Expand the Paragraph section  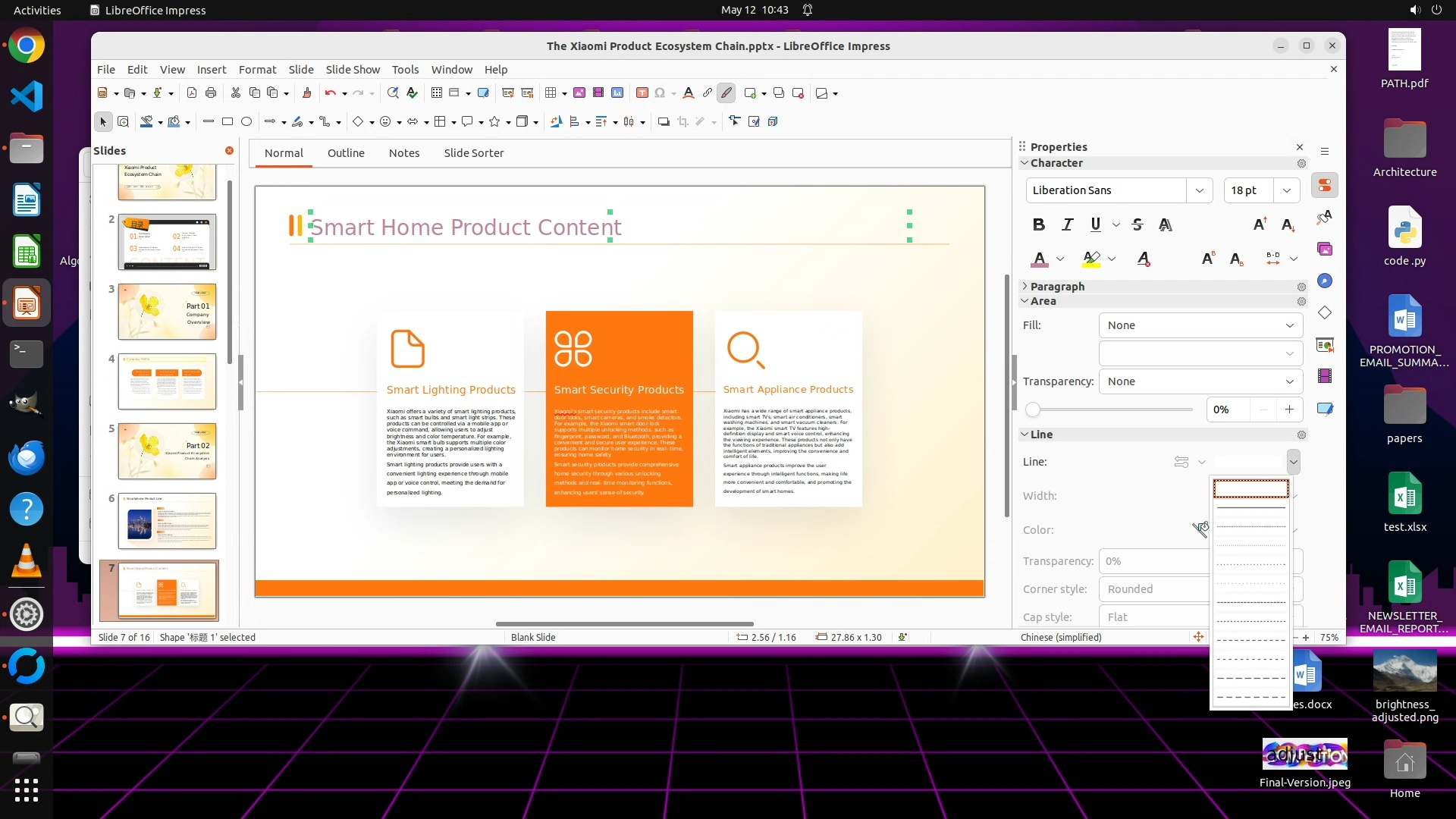[x=1057, y=287]
